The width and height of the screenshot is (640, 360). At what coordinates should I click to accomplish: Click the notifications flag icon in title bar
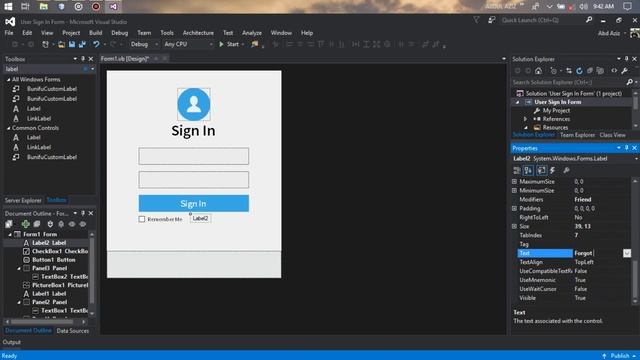coord(476,20)
